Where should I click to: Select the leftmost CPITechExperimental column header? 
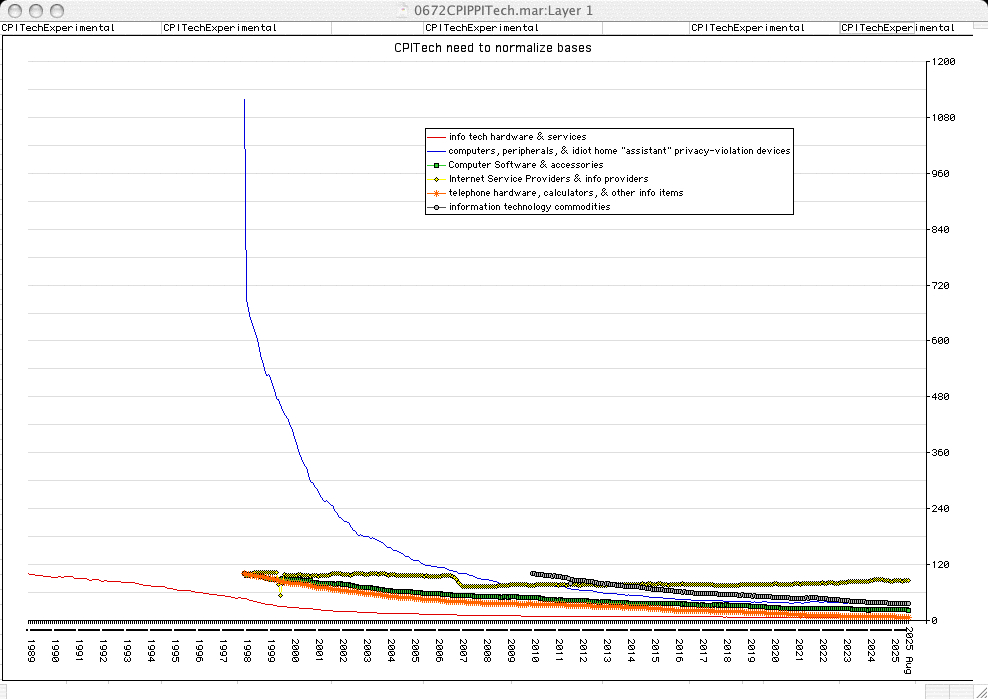[x=58, y=28]
